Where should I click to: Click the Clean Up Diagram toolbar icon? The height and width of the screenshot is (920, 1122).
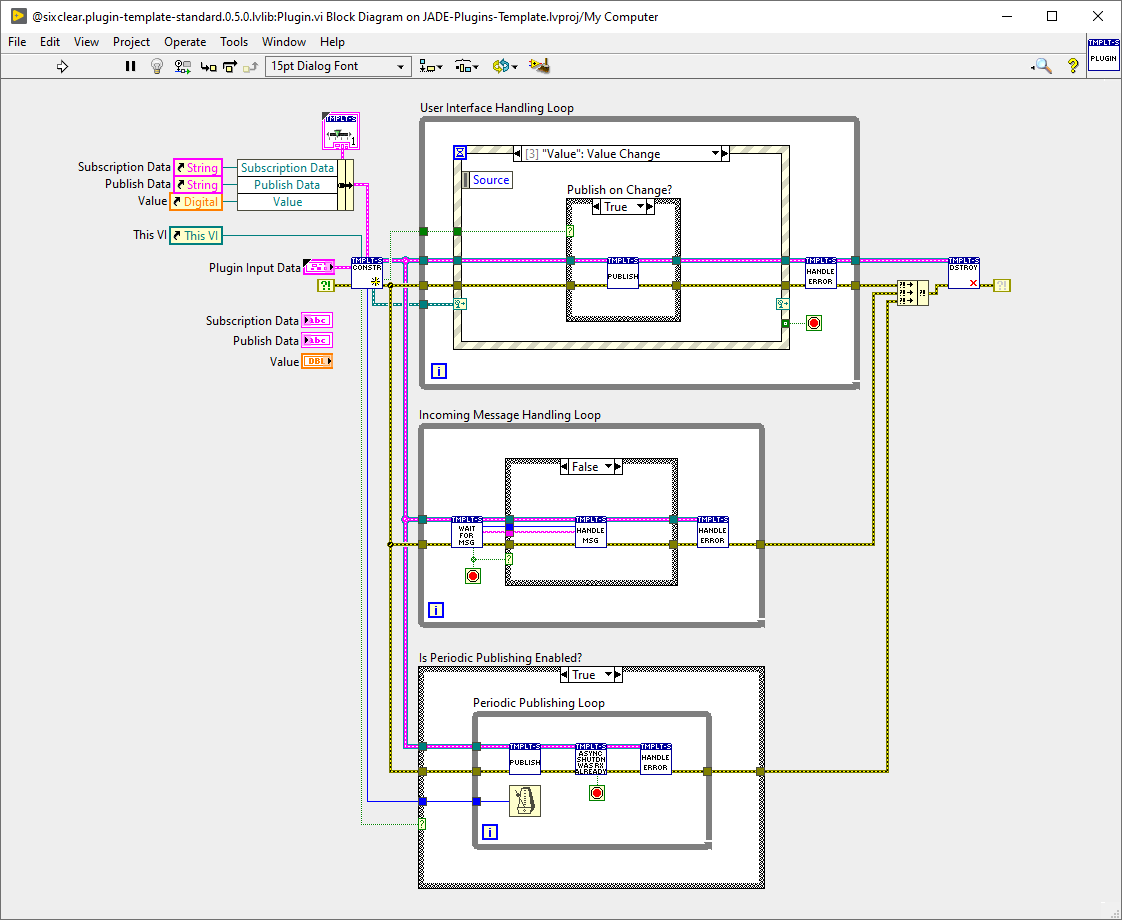(x=539, y=66)
